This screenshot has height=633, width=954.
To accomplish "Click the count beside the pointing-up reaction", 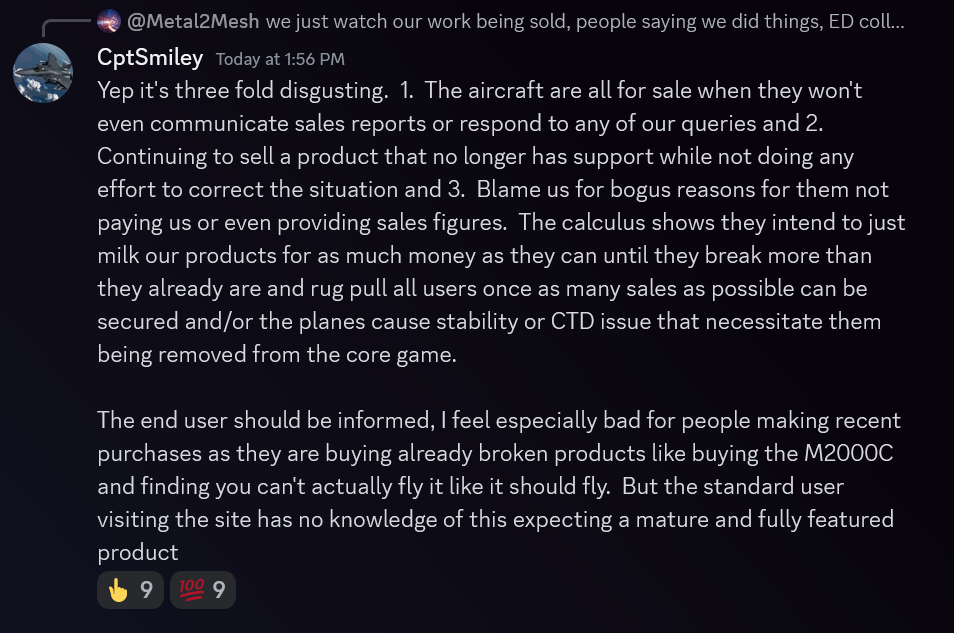I will point(146,590).
